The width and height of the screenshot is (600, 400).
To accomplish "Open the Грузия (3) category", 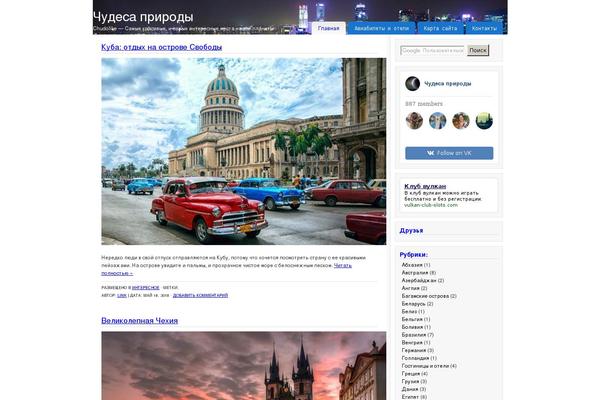I will tap(414, 381).
